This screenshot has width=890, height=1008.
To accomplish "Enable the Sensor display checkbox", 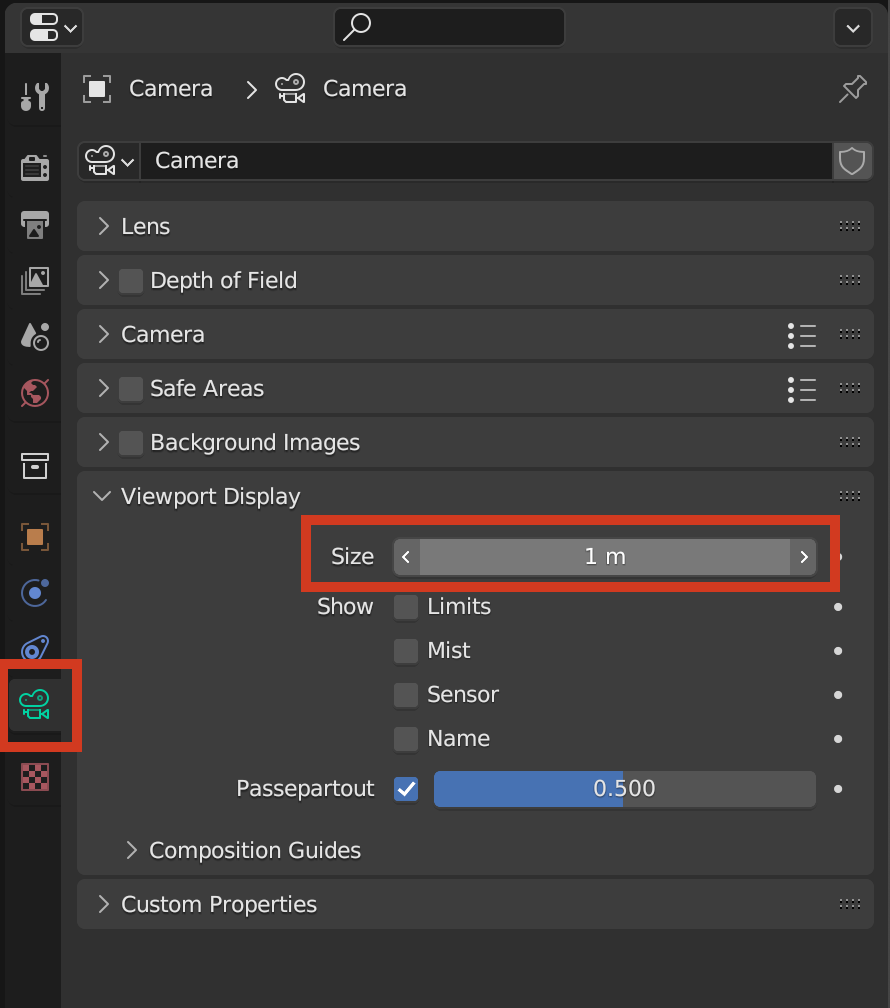I will (x=405, y=694).
